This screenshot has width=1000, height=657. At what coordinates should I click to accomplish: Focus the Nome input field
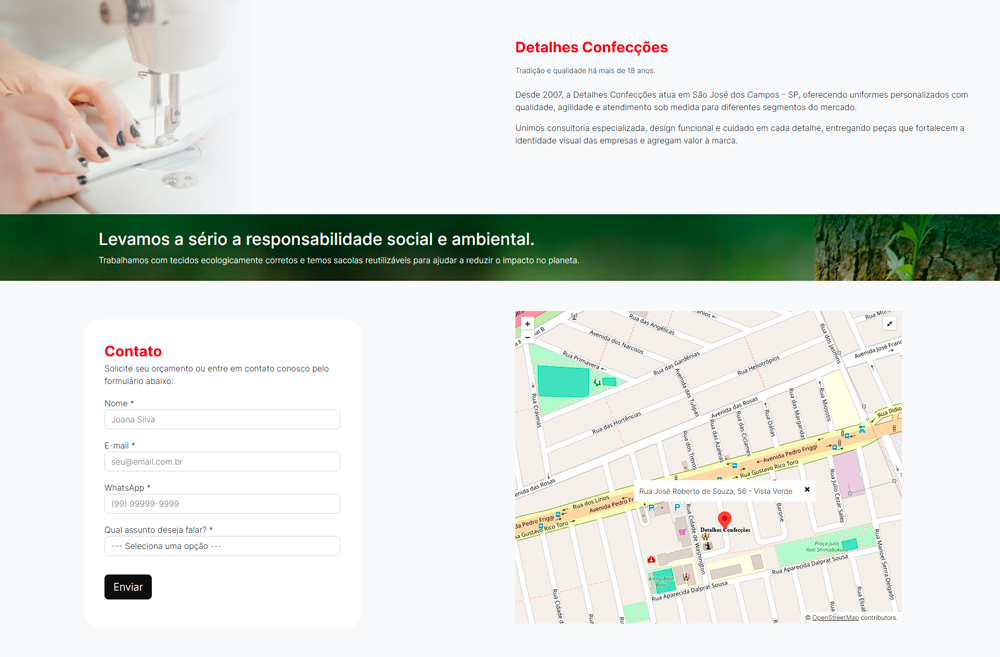222,420
